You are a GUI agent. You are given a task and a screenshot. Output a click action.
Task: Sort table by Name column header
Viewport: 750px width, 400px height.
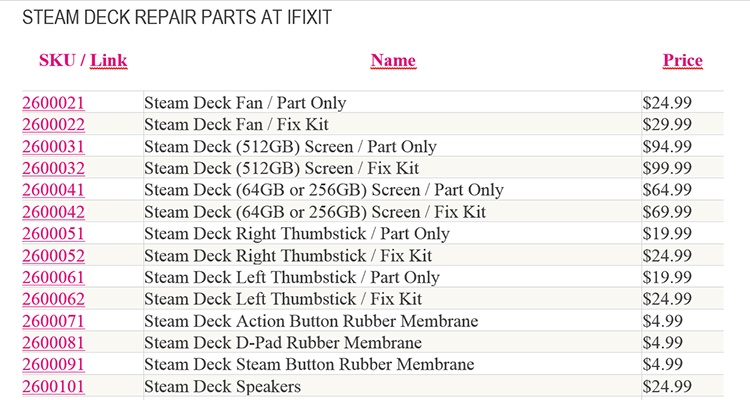393,61
